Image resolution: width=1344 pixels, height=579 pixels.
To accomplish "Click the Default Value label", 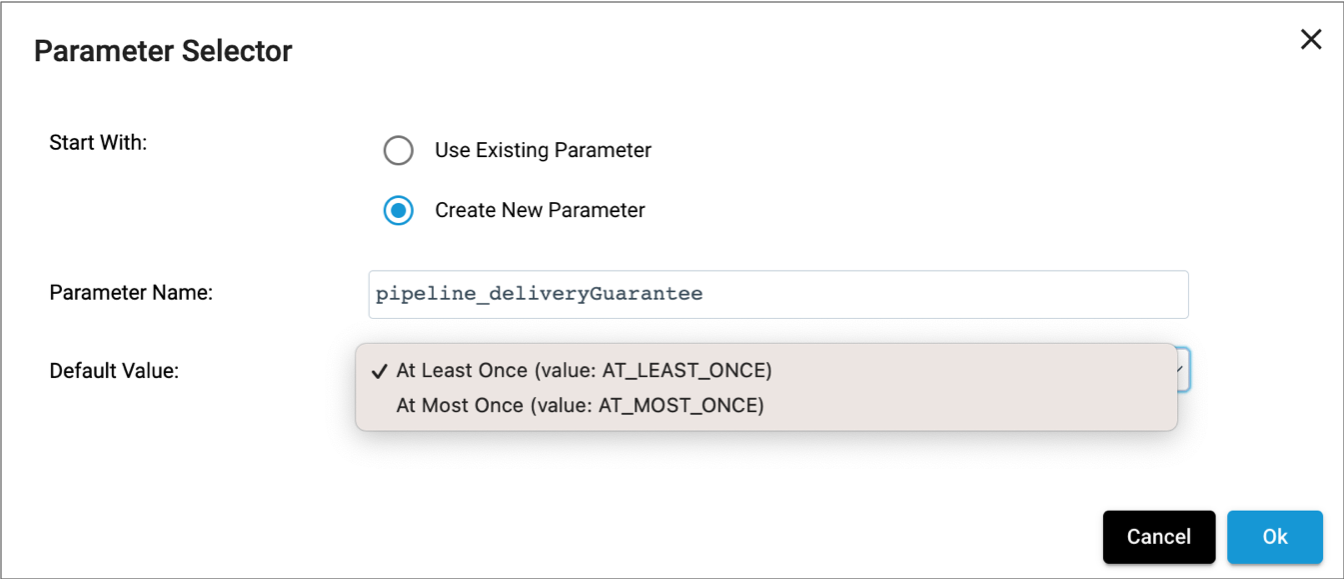I will [113, 370].
